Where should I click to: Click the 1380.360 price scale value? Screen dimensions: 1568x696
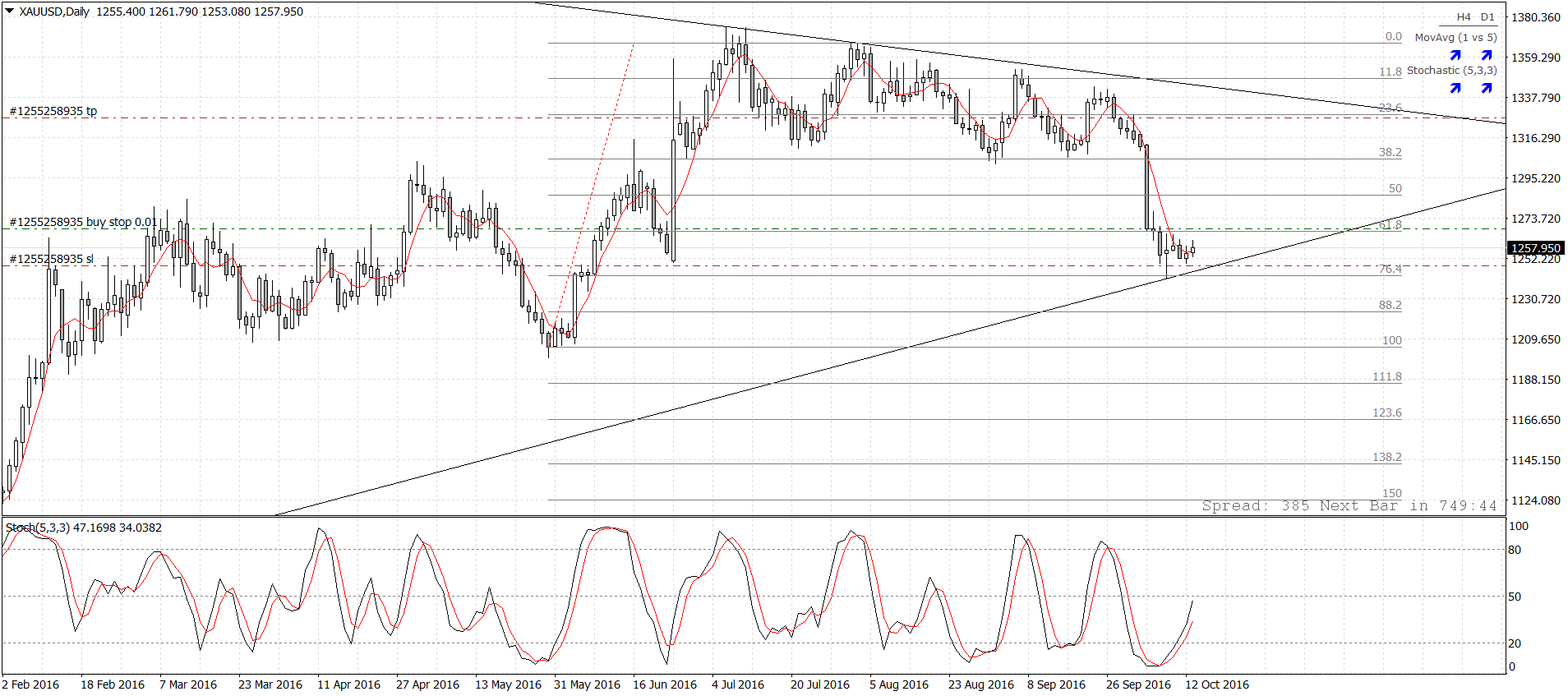(1535, 17)
